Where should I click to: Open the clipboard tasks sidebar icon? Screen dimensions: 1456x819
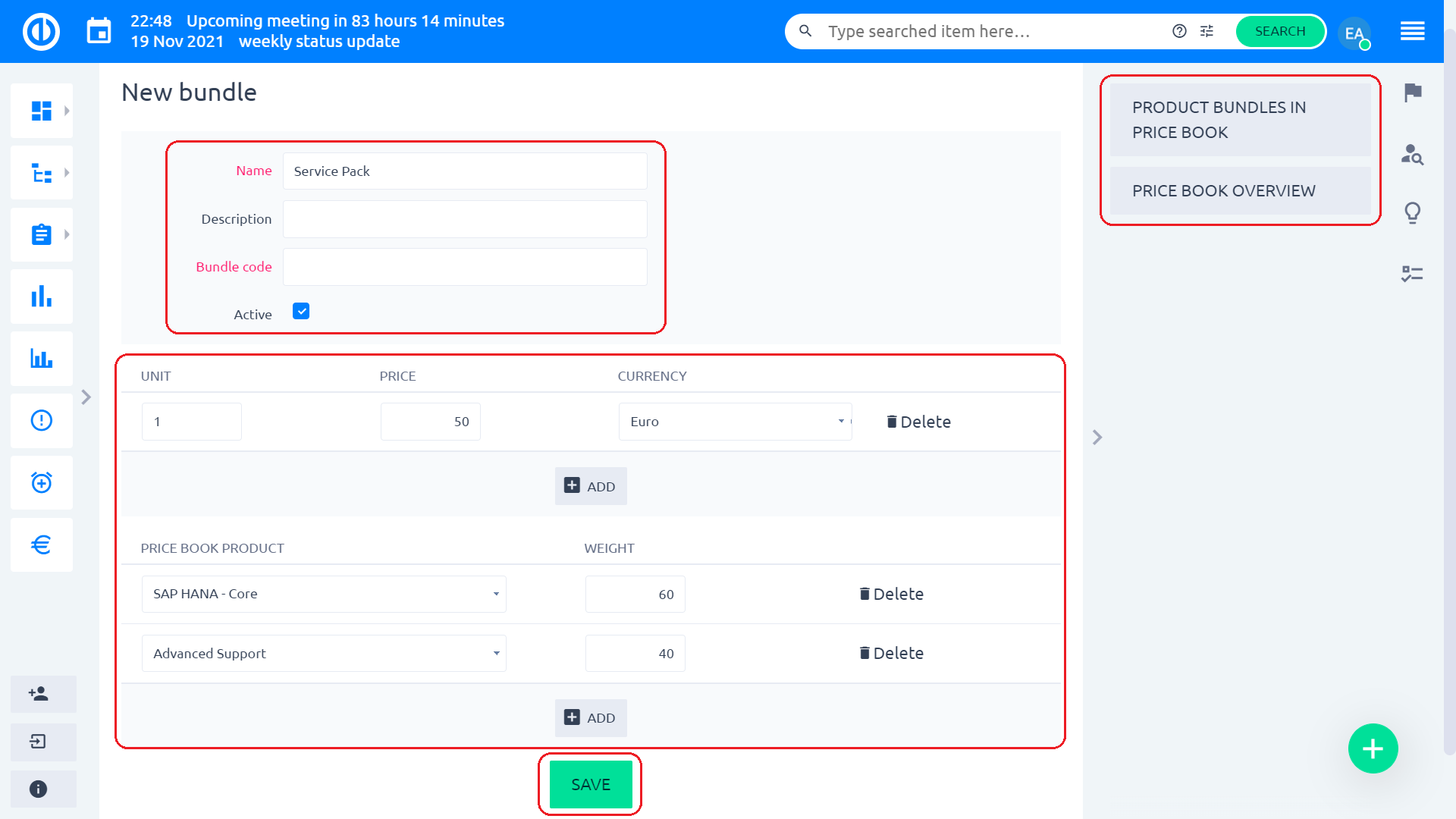[42, 234]
